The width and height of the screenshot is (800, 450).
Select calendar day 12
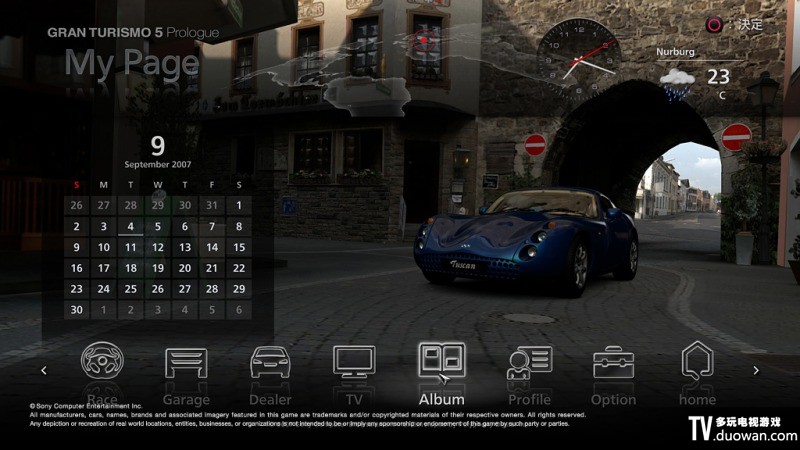tap(158, 247)
